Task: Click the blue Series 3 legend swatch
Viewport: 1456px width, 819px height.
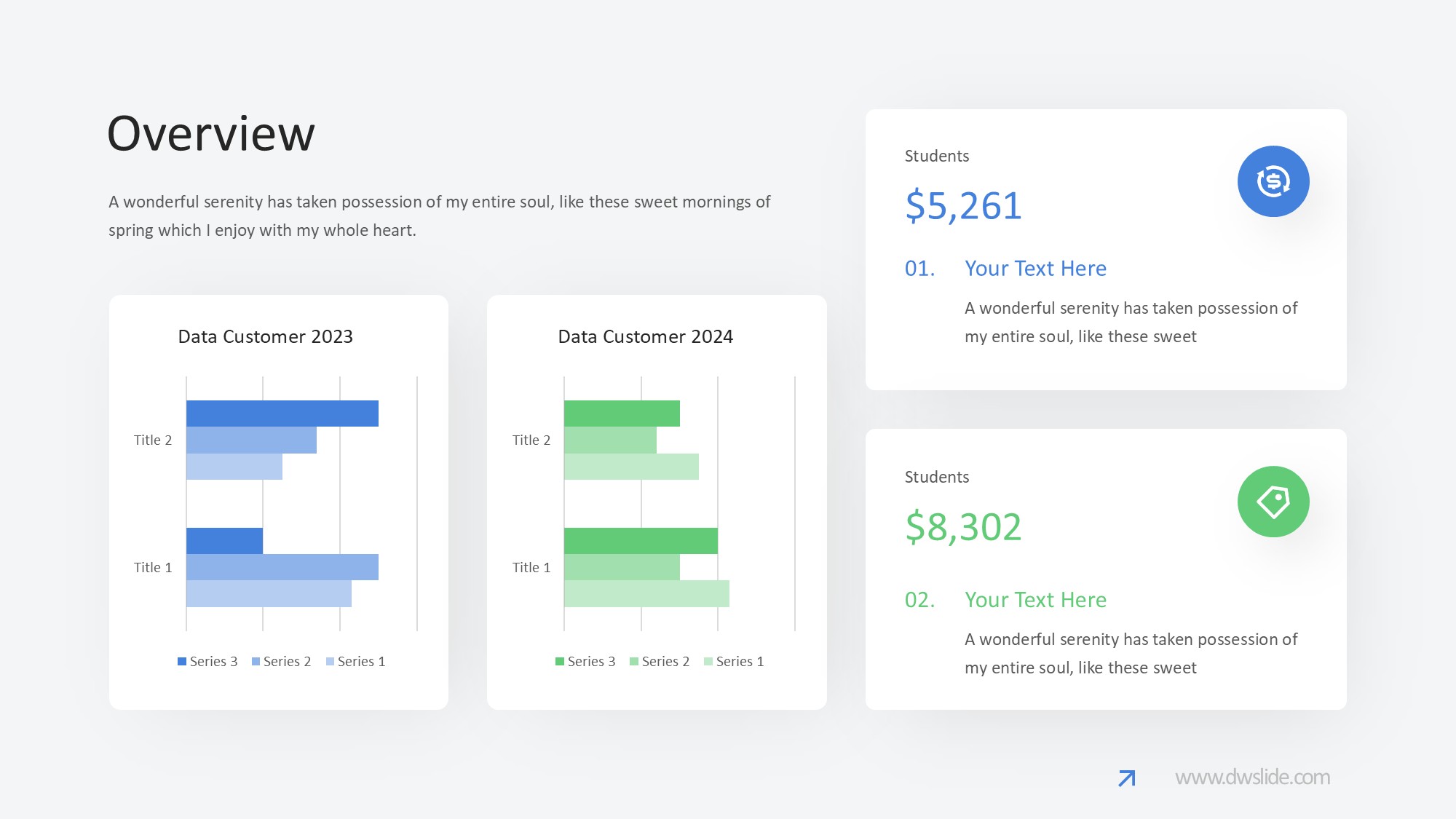Action: coord(182,662)
